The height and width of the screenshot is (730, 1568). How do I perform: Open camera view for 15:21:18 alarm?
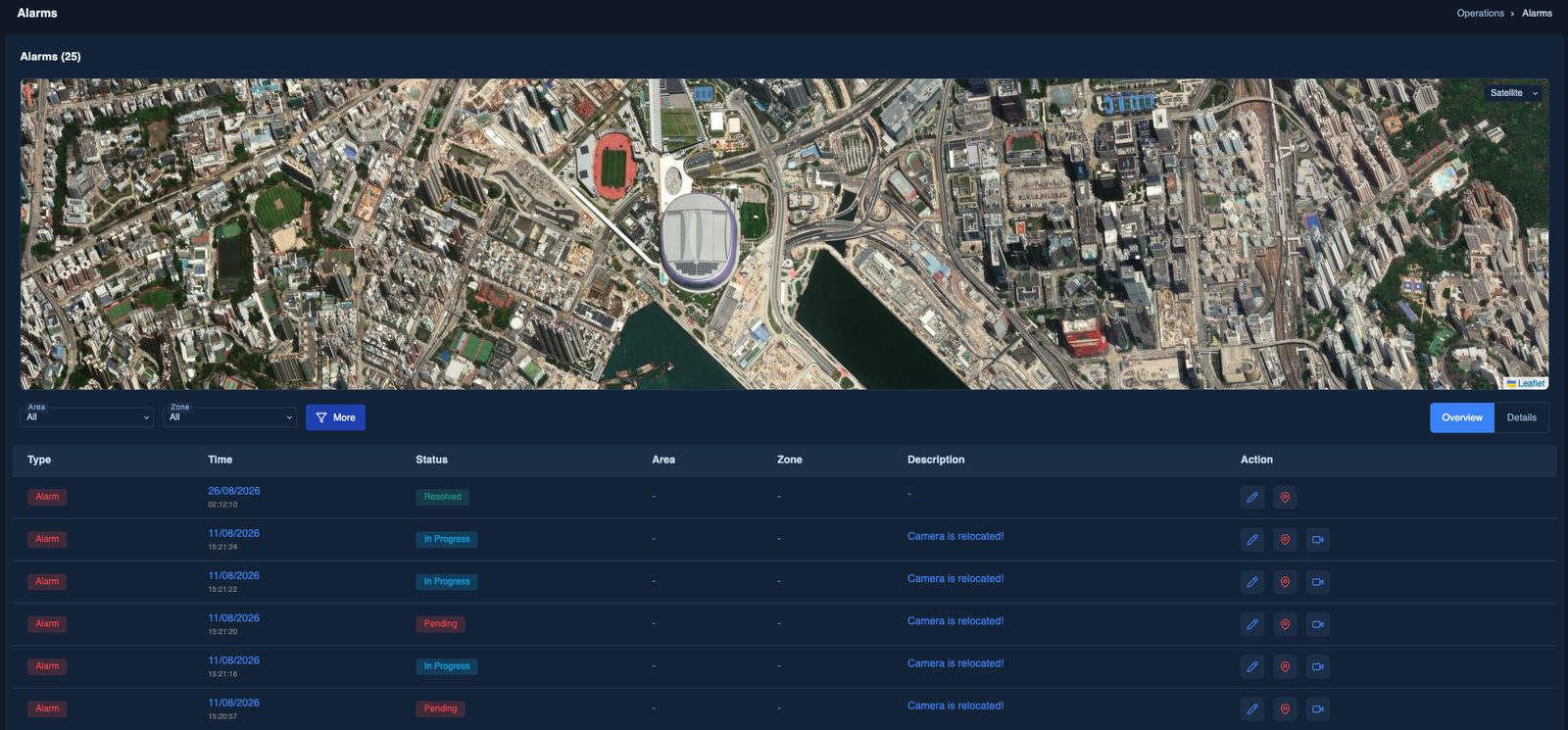[x=1318, y=666]
